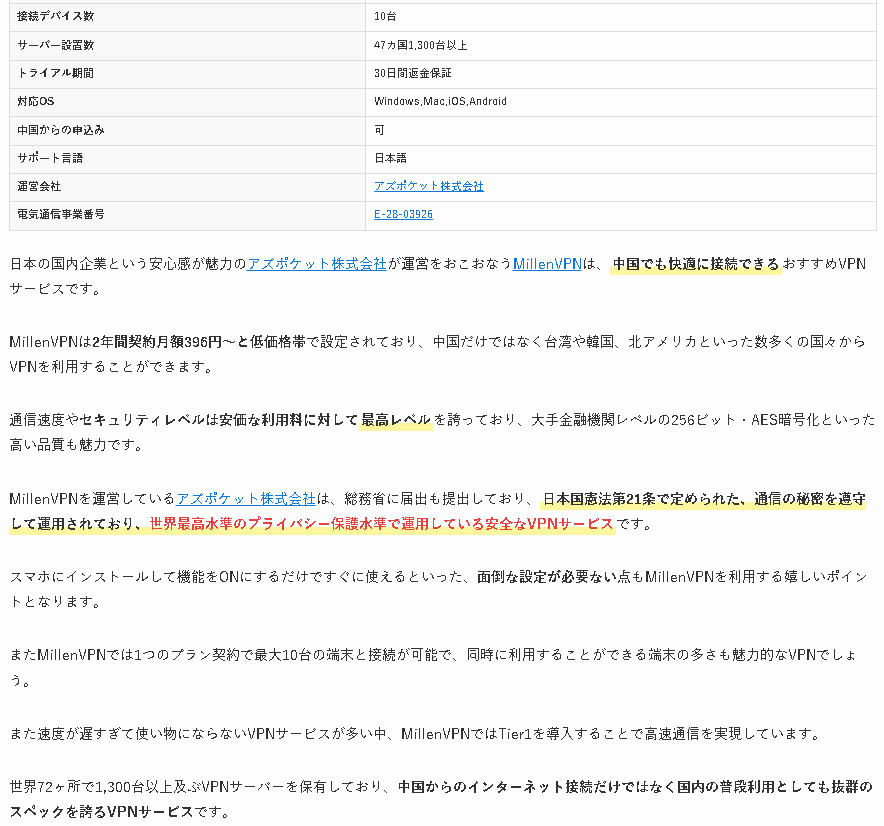
Task: Open the アズポケット株式会社 link in the 運営会社 table row
Action: 428,186
